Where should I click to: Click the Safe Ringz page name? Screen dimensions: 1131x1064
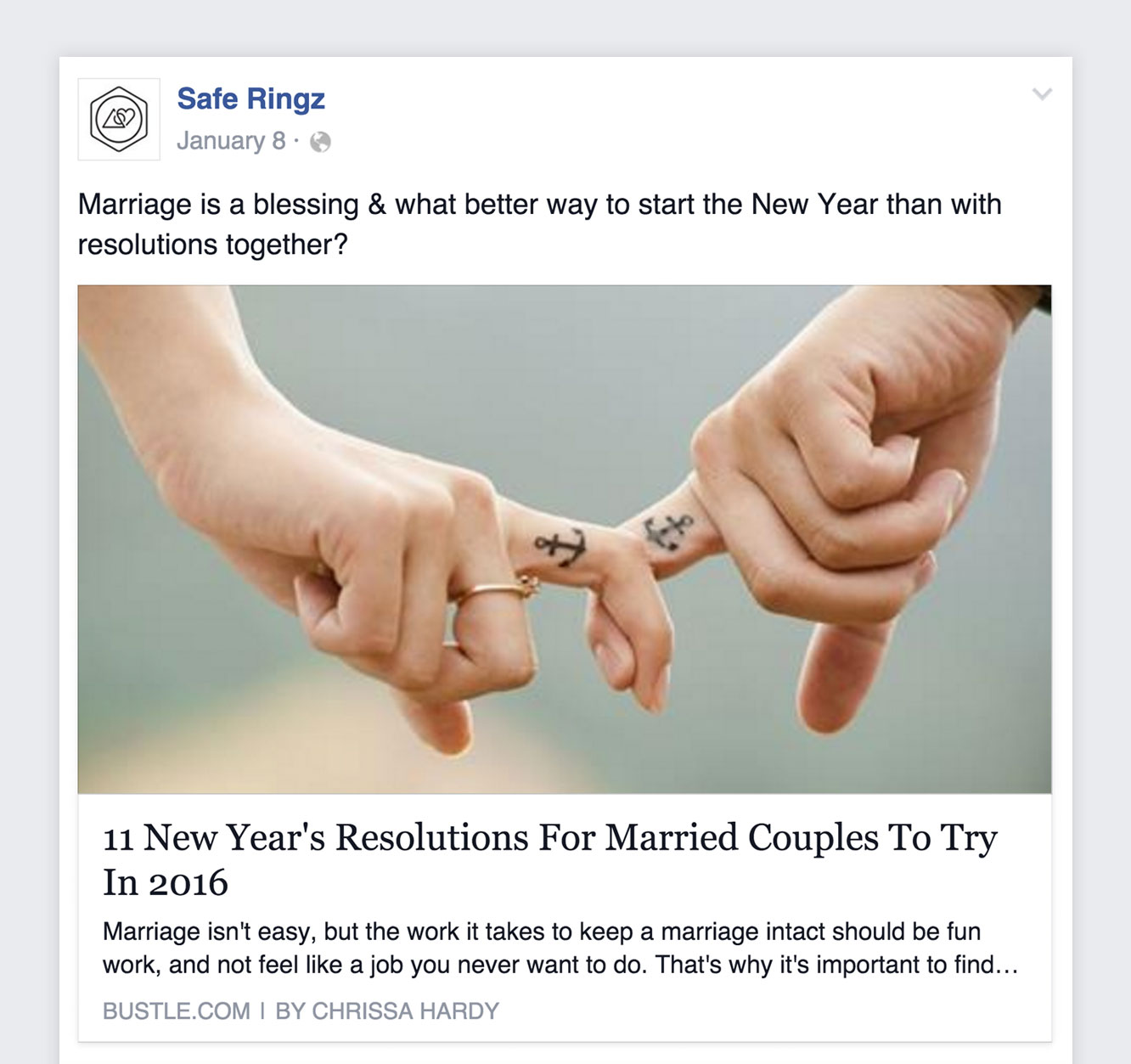250,99
